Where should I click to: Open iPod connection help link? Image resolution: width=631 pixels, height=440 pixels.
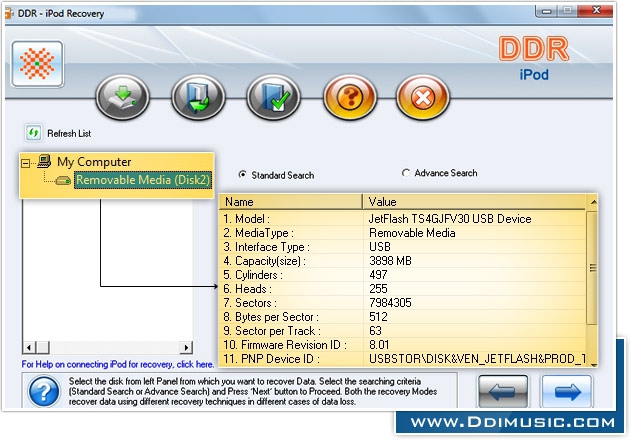click(x=118, y=364)
